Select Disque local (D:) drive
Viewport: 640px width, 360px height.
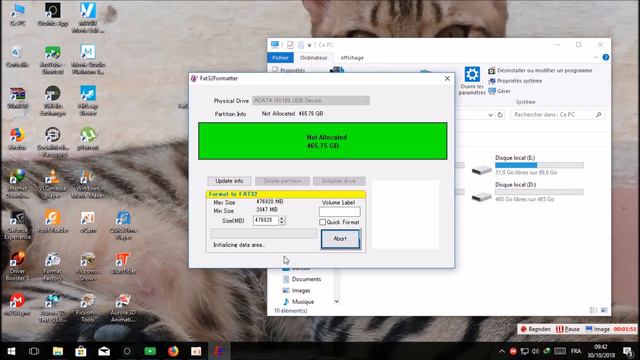(x=527, y=192)
